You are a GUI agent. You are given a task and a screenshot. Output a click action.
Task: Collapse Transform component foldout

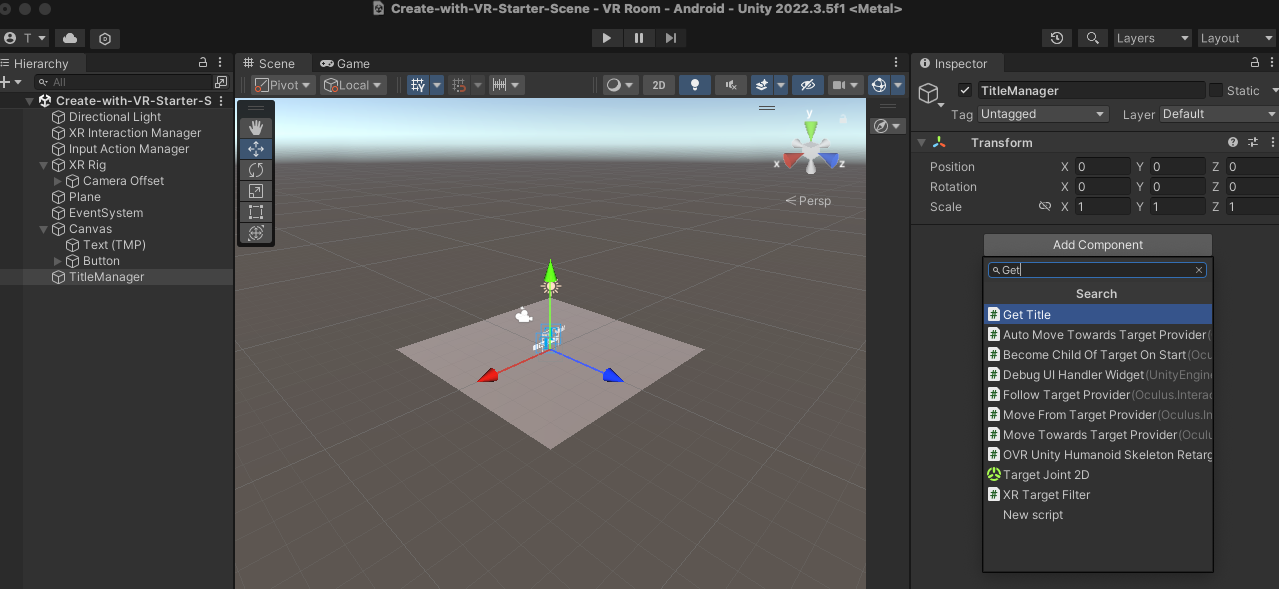921,142
